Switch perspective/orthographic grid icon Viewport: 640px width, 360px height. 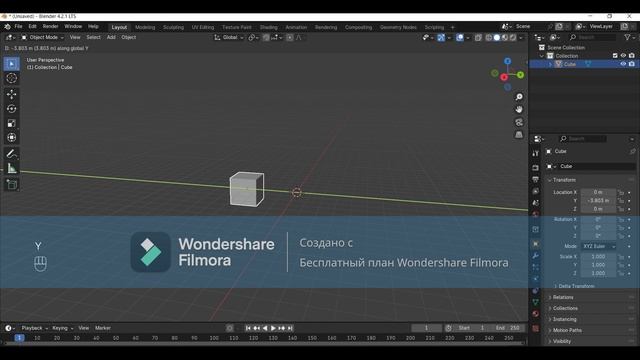click(x=519, y=135)
